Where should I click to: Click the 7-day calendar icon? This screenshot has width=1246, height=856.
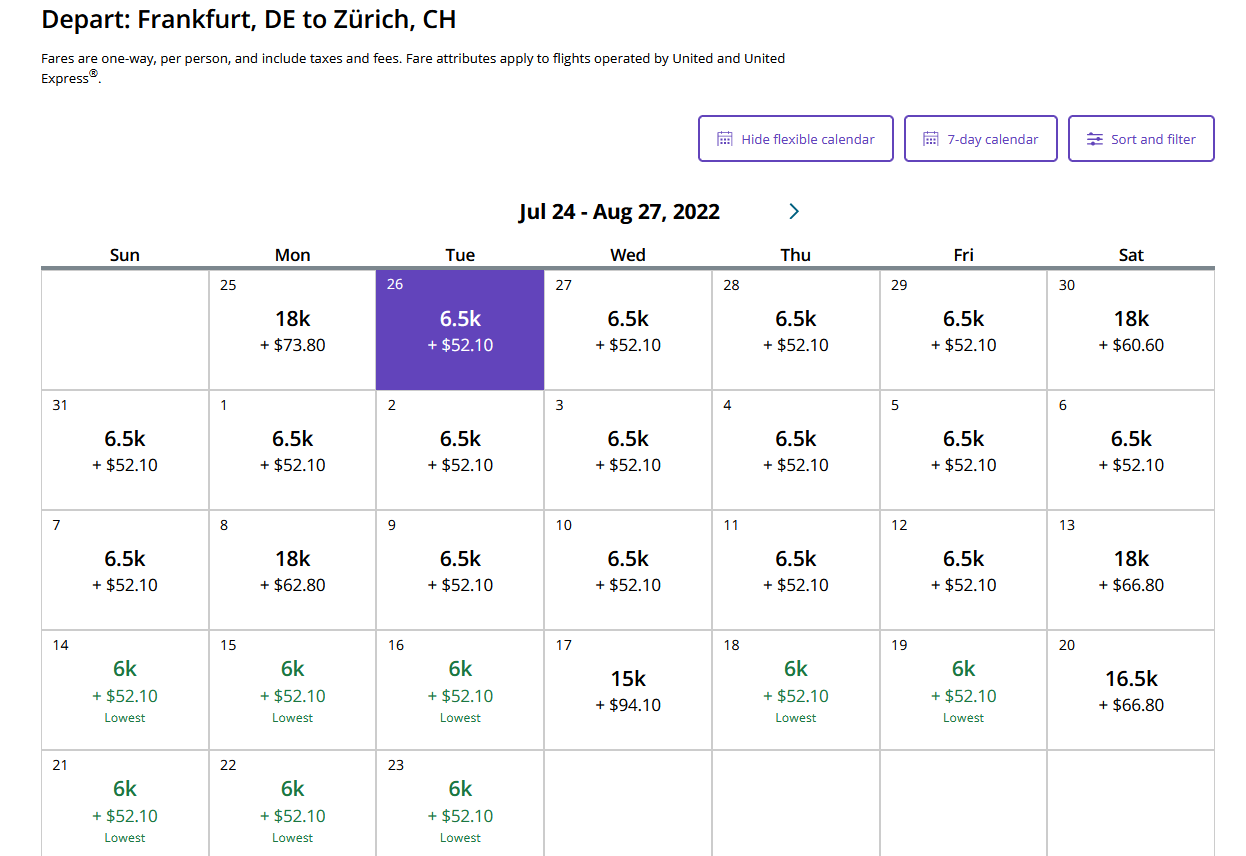931,139
